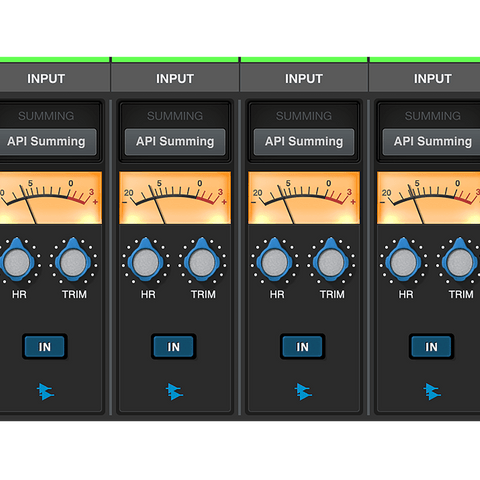Screen dimensions: 480x480
Task: Click the SUMMING label on the third strip
Action: coord(304,116)
